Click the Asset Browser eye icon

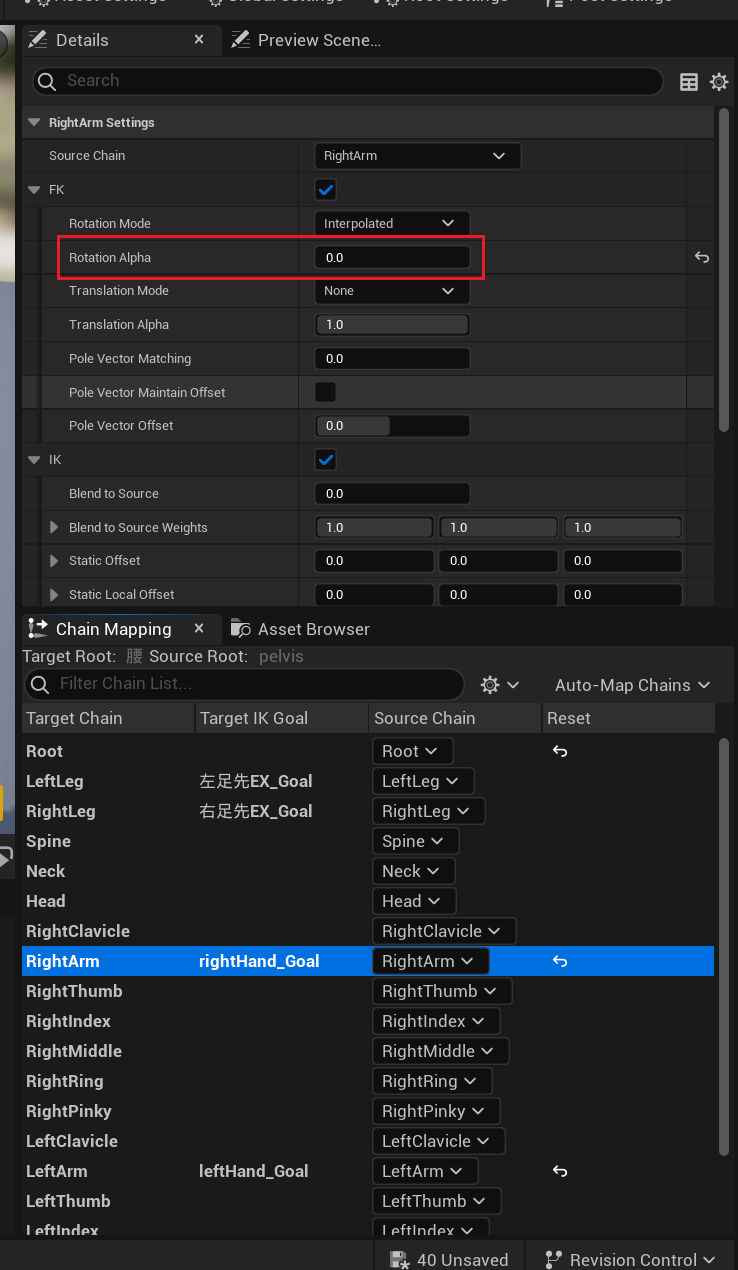pyautogui.click(x=239, y=629)
